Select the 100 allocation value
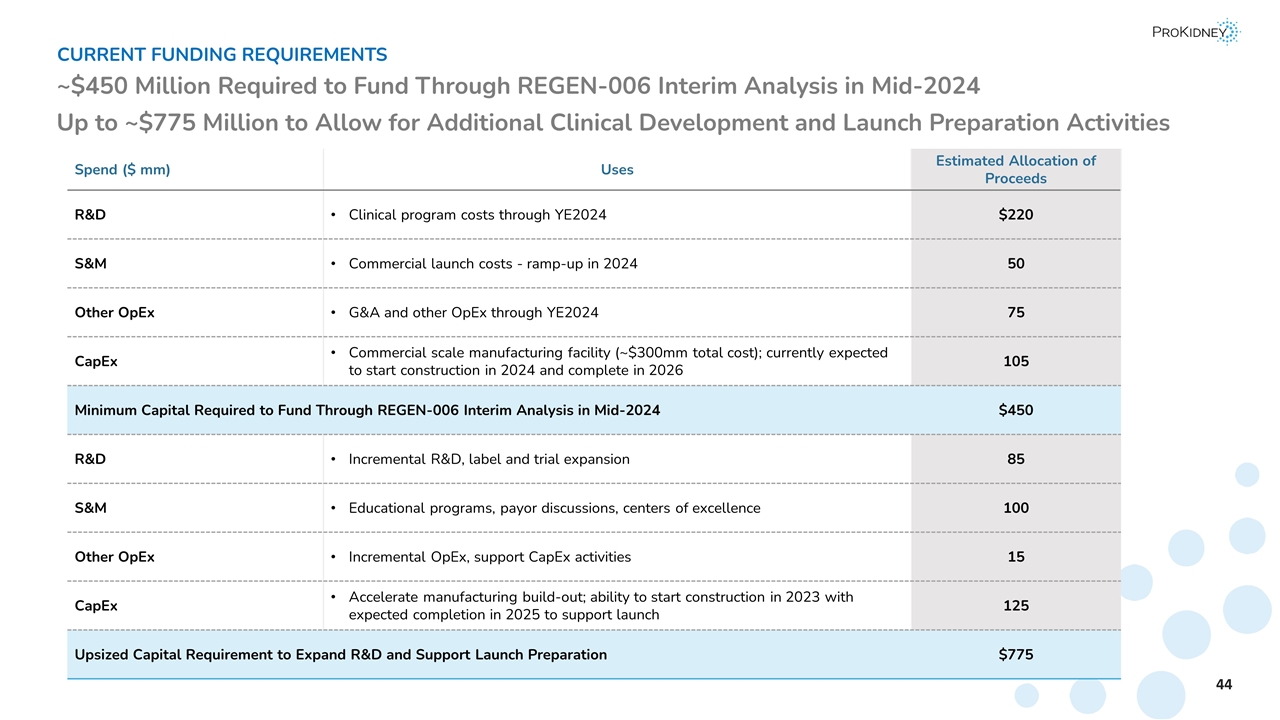1280x720 pixels. pyautogui.click(x=1016, y=508)
